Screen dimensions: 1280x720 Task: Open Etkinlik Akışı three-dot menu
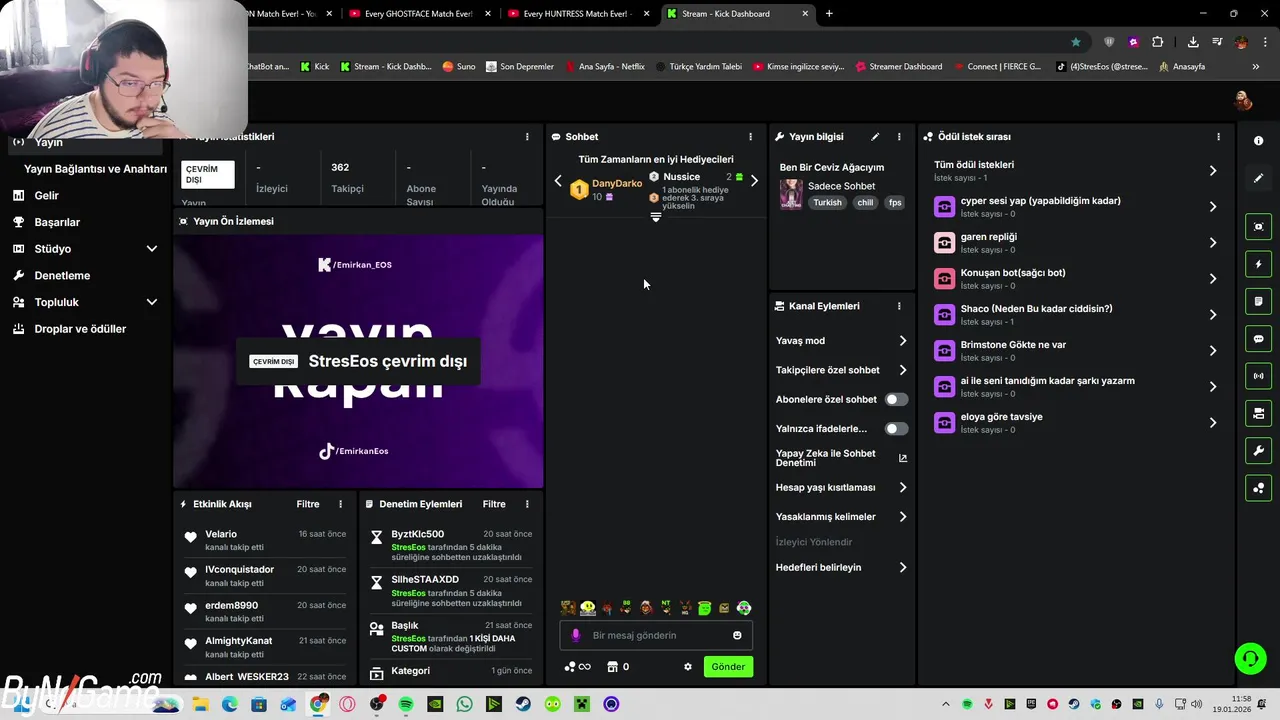click(x=340, y=504)
